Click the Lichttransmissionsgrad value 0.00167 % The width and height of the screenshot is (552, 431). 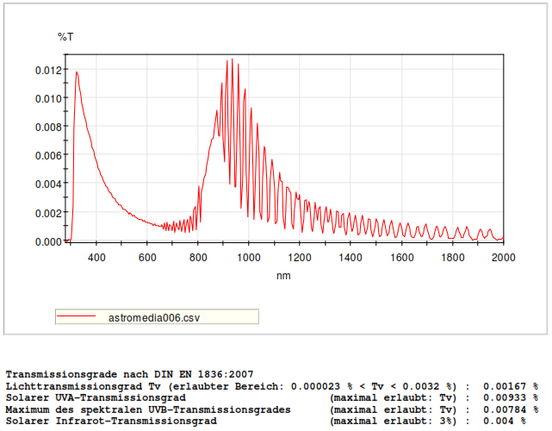510,386
